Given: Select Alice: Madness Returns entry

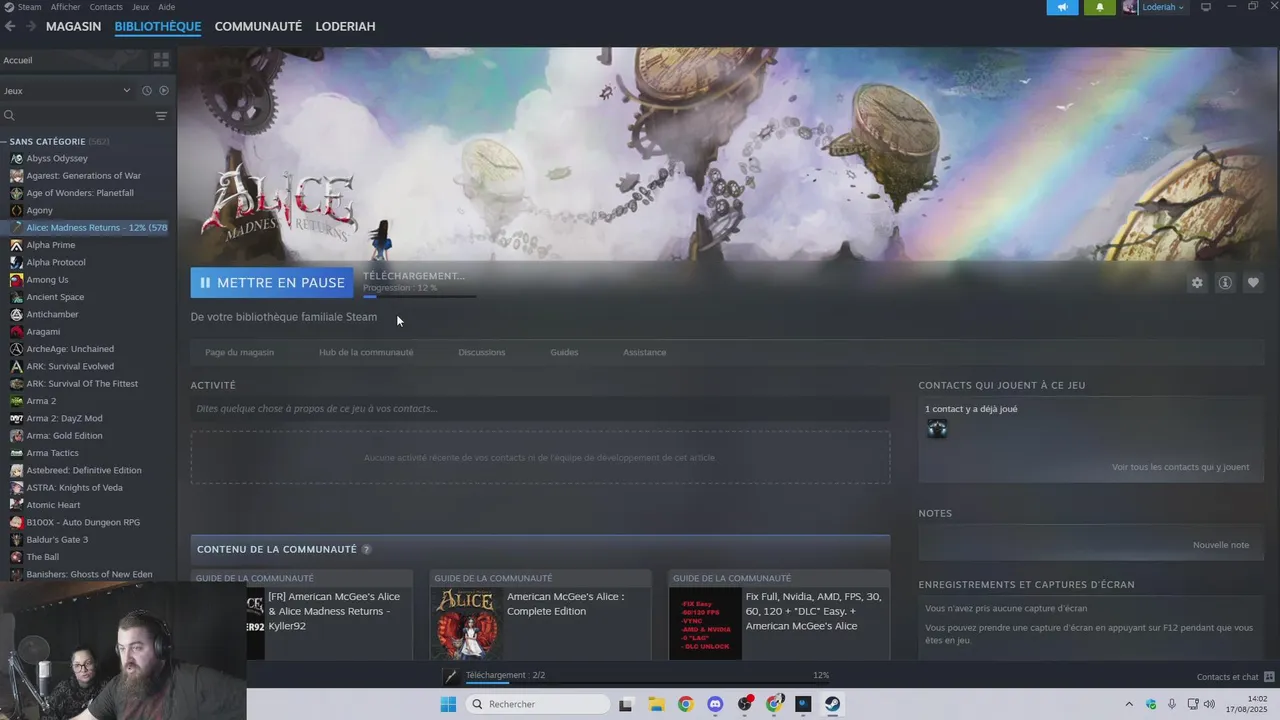Looking at the screenshot, I should click(x=96, y=228).
